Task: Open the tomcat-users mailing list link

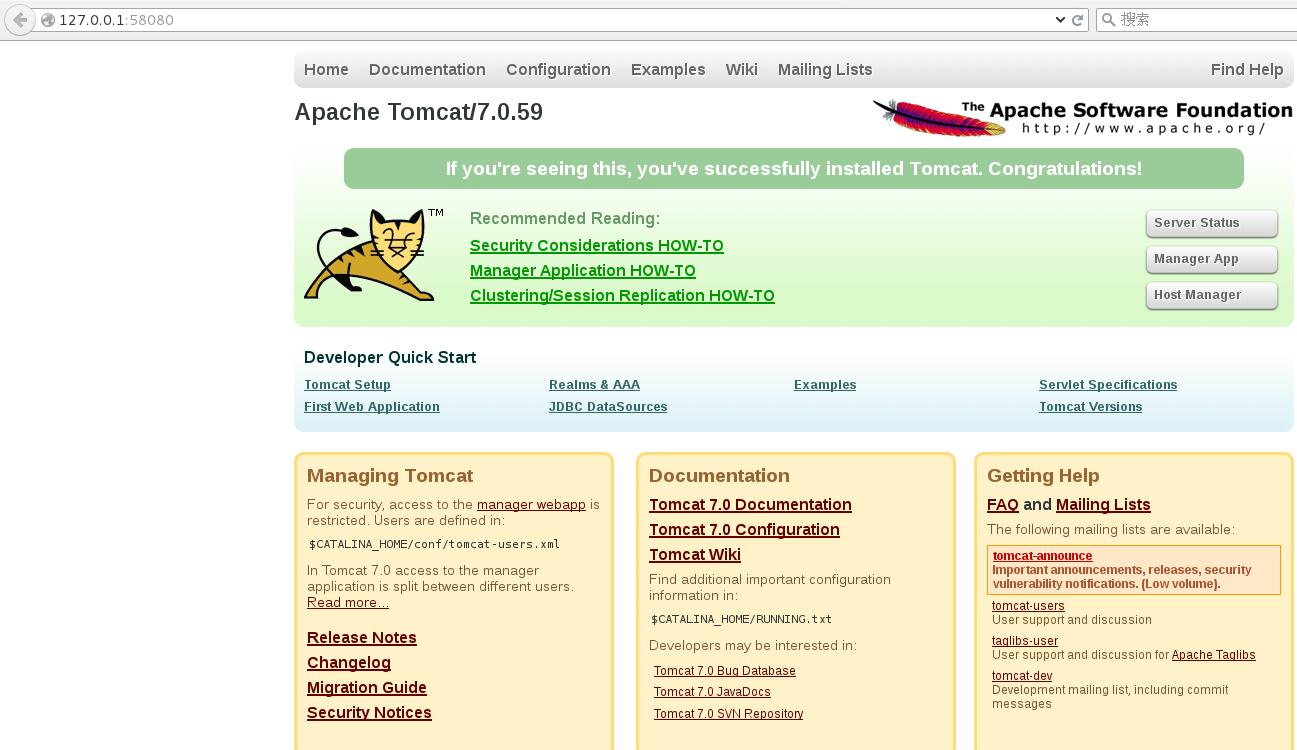Action: [x=1028, y=606]
